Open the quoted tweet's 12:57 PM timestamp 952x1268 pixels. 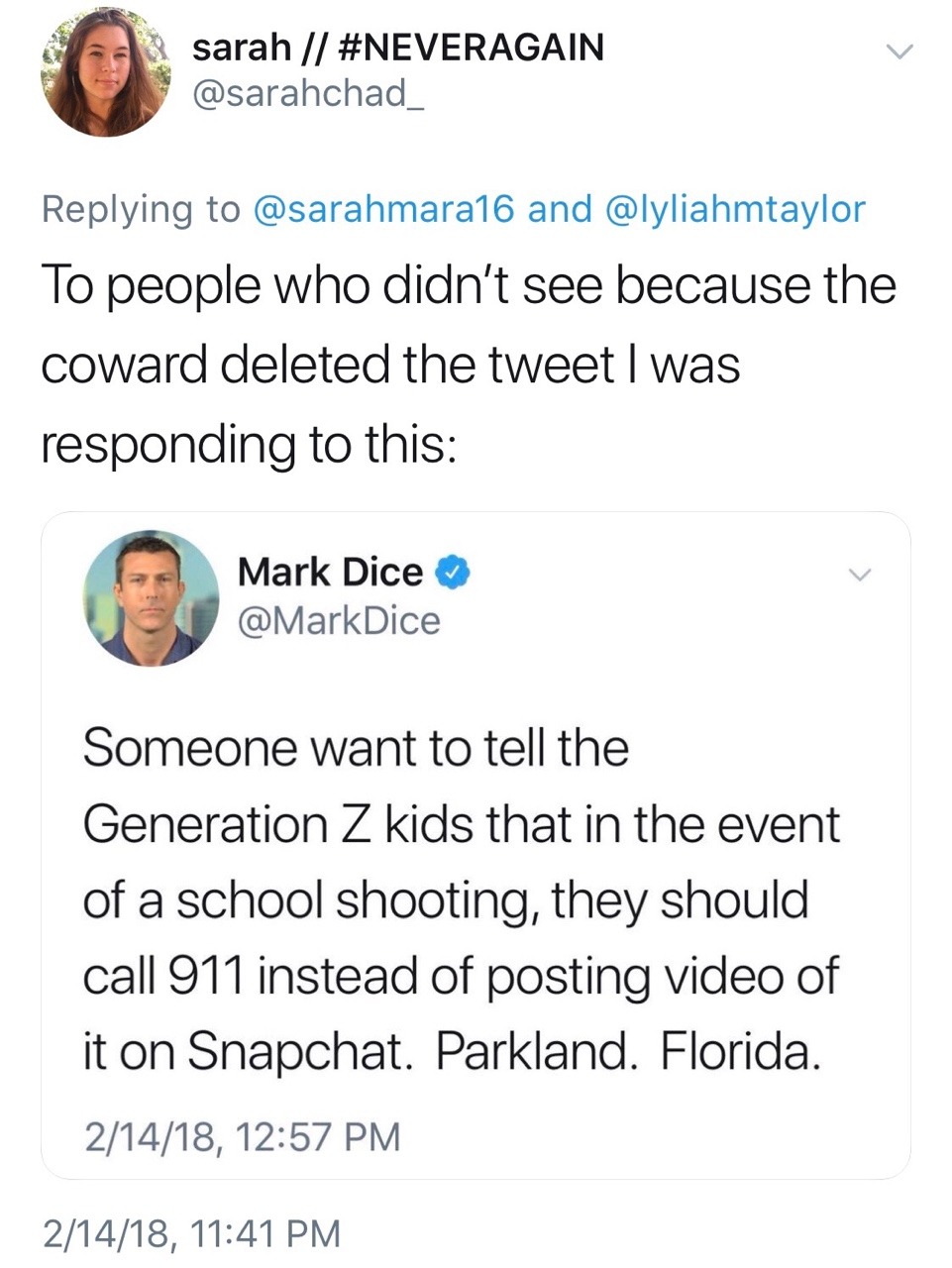click(x=242, y=1136)
